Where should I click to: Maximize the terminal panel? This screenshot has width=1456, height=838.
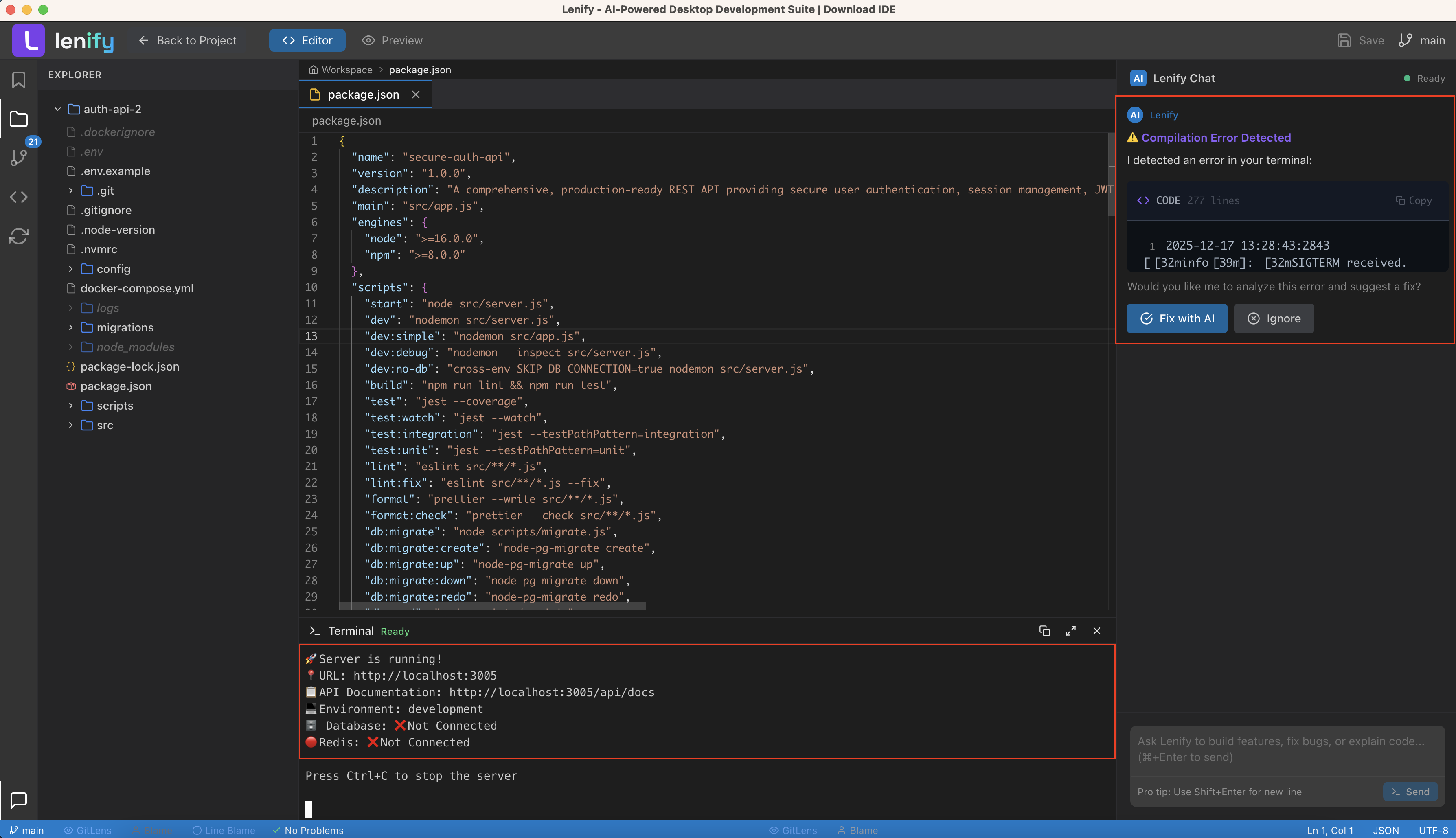tap(1070, 631)
